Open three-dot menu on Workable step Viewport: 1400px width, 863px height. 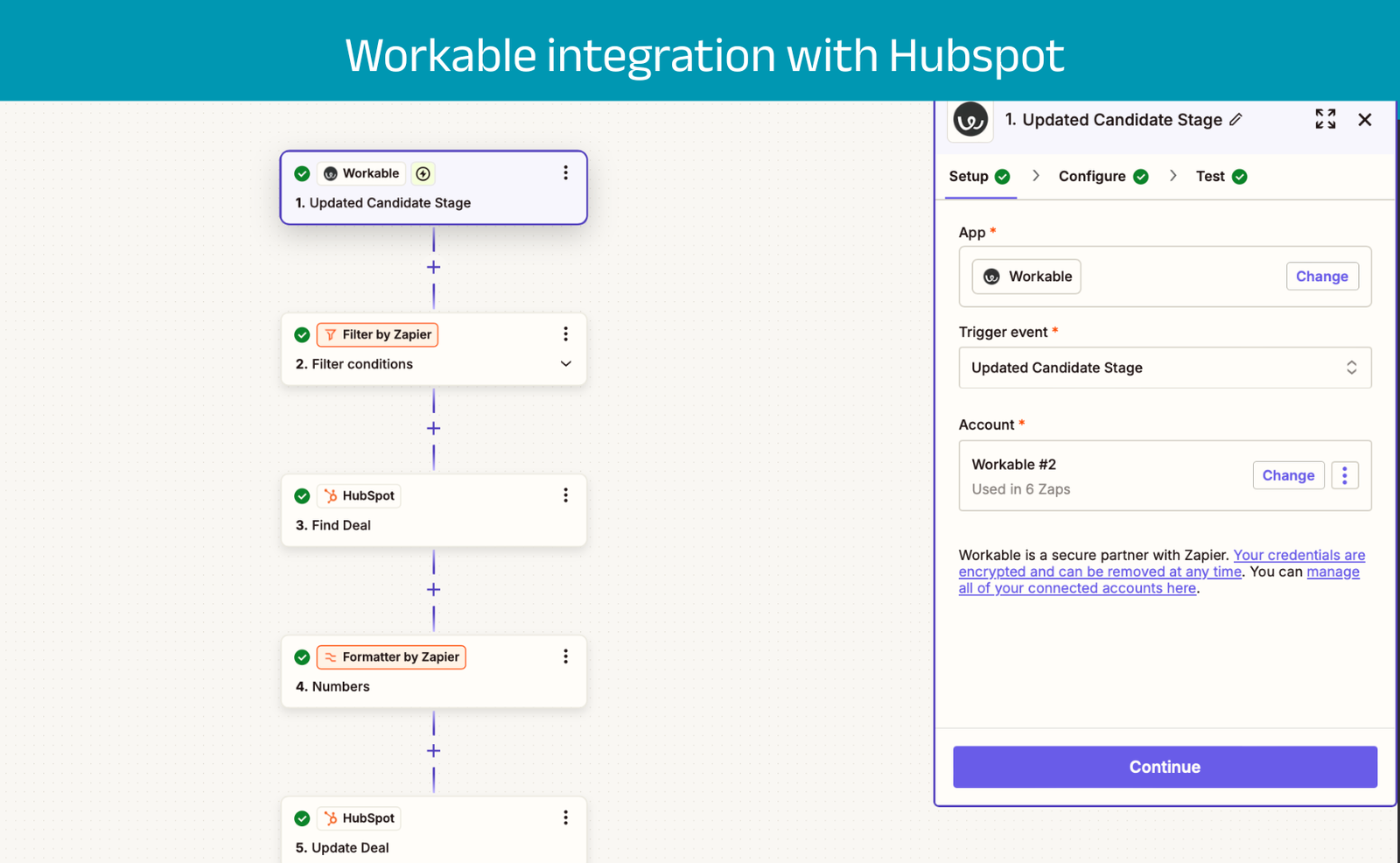(565, 173)
